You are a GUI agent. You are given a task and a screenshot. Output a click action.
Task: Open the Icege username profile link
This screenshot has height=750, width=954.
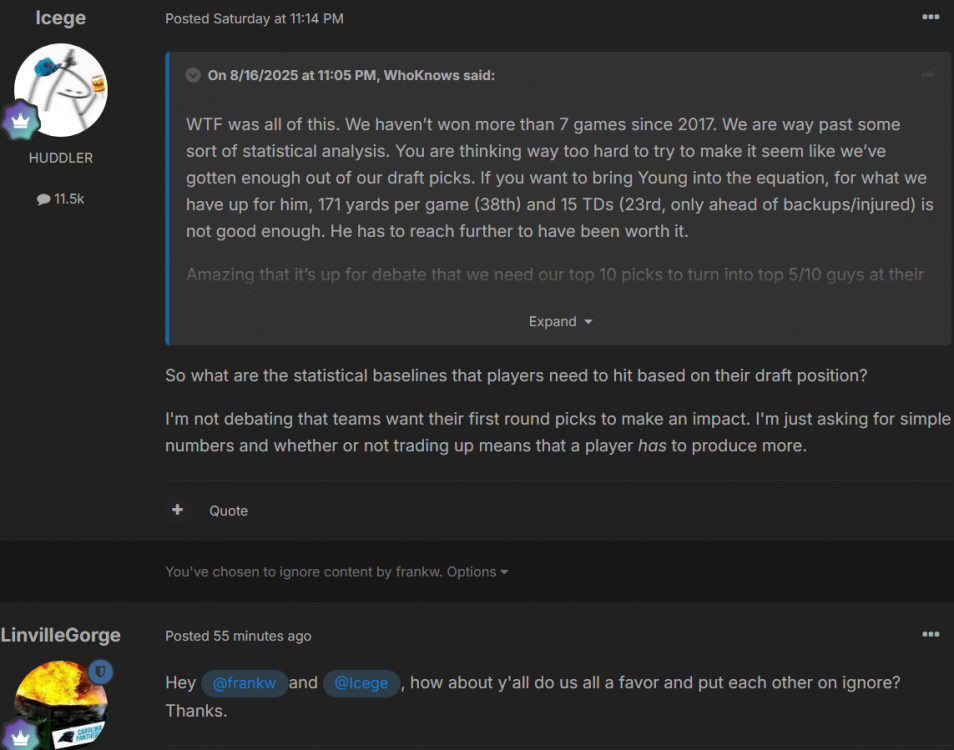click(60, 19)
